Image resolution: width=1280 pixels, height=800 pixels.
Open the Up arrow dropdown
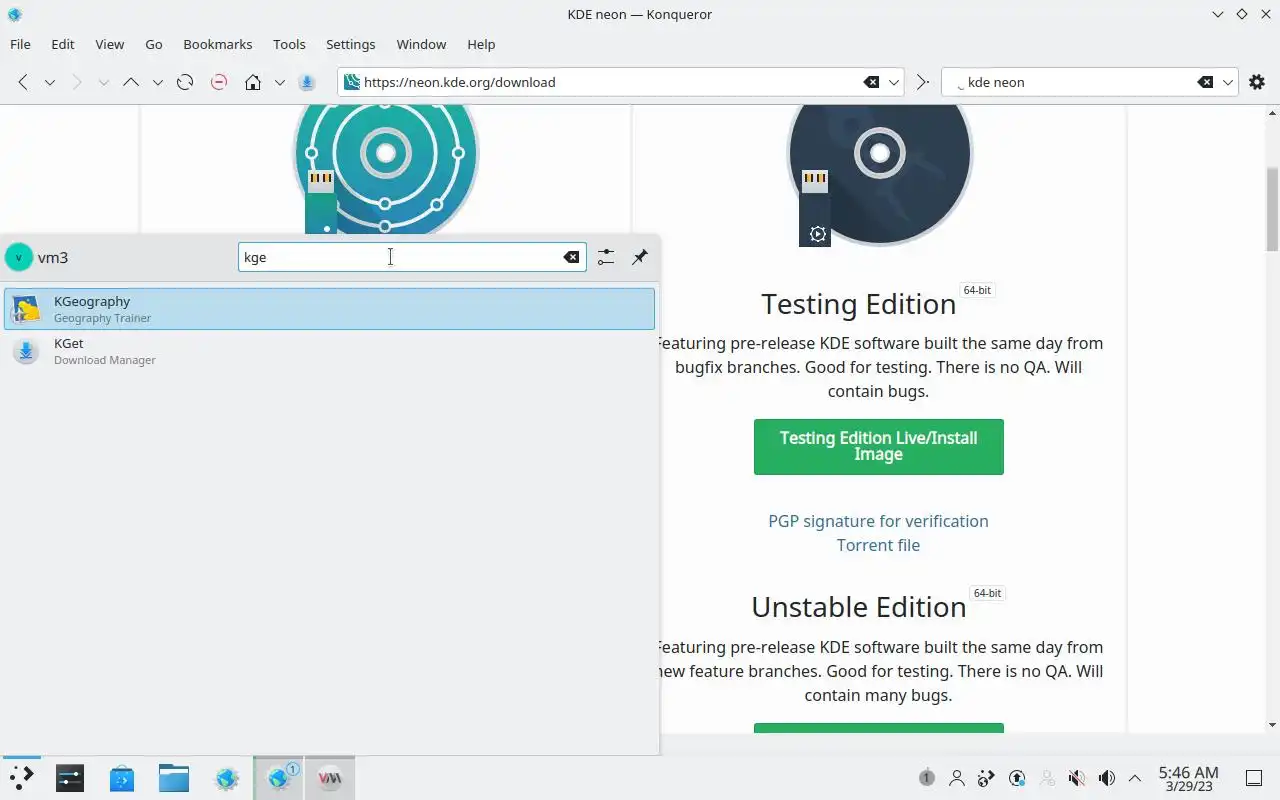[157, 82]
